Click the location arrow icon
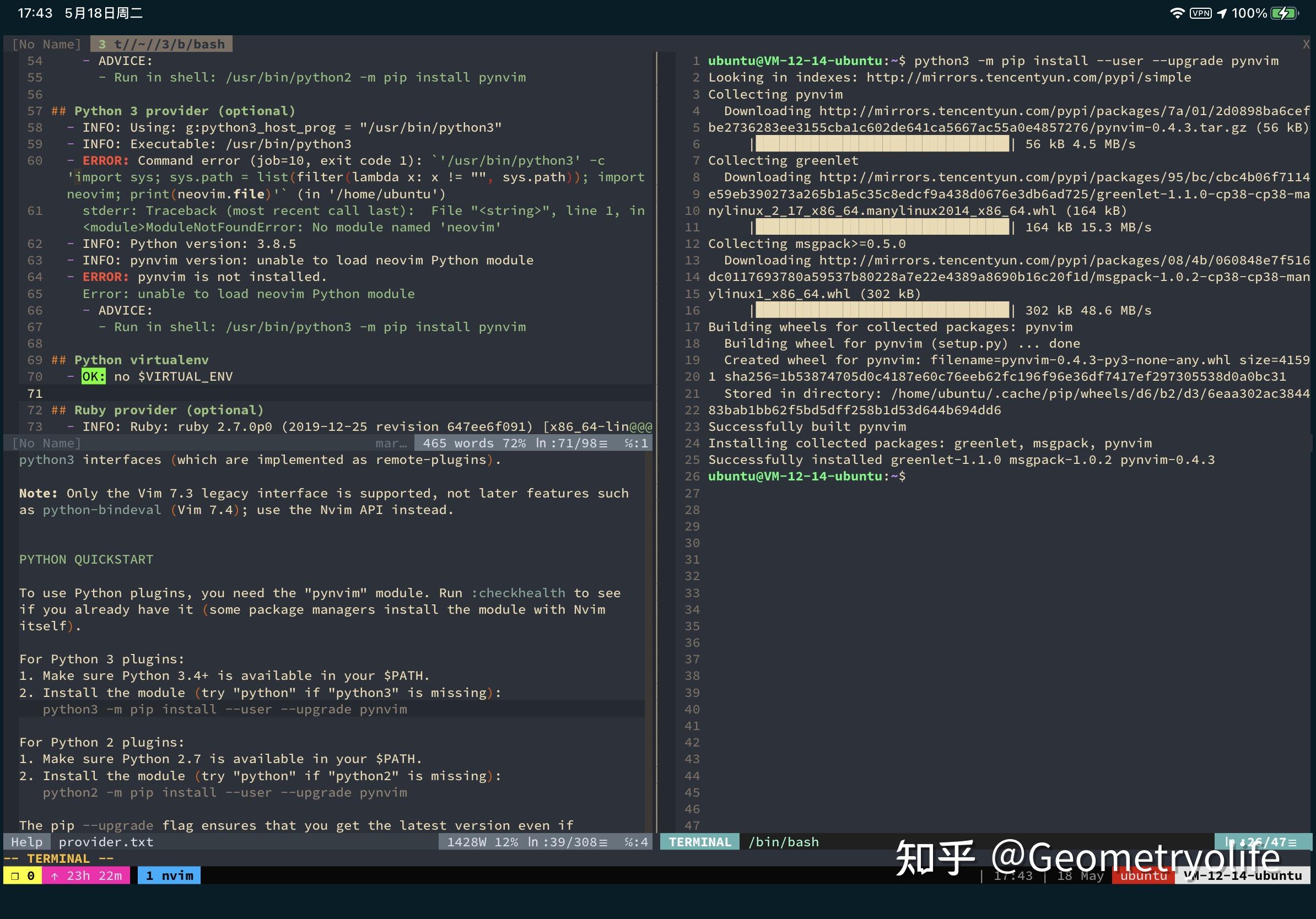This screenshot has width=1316, height=919. coord(1221,13)
